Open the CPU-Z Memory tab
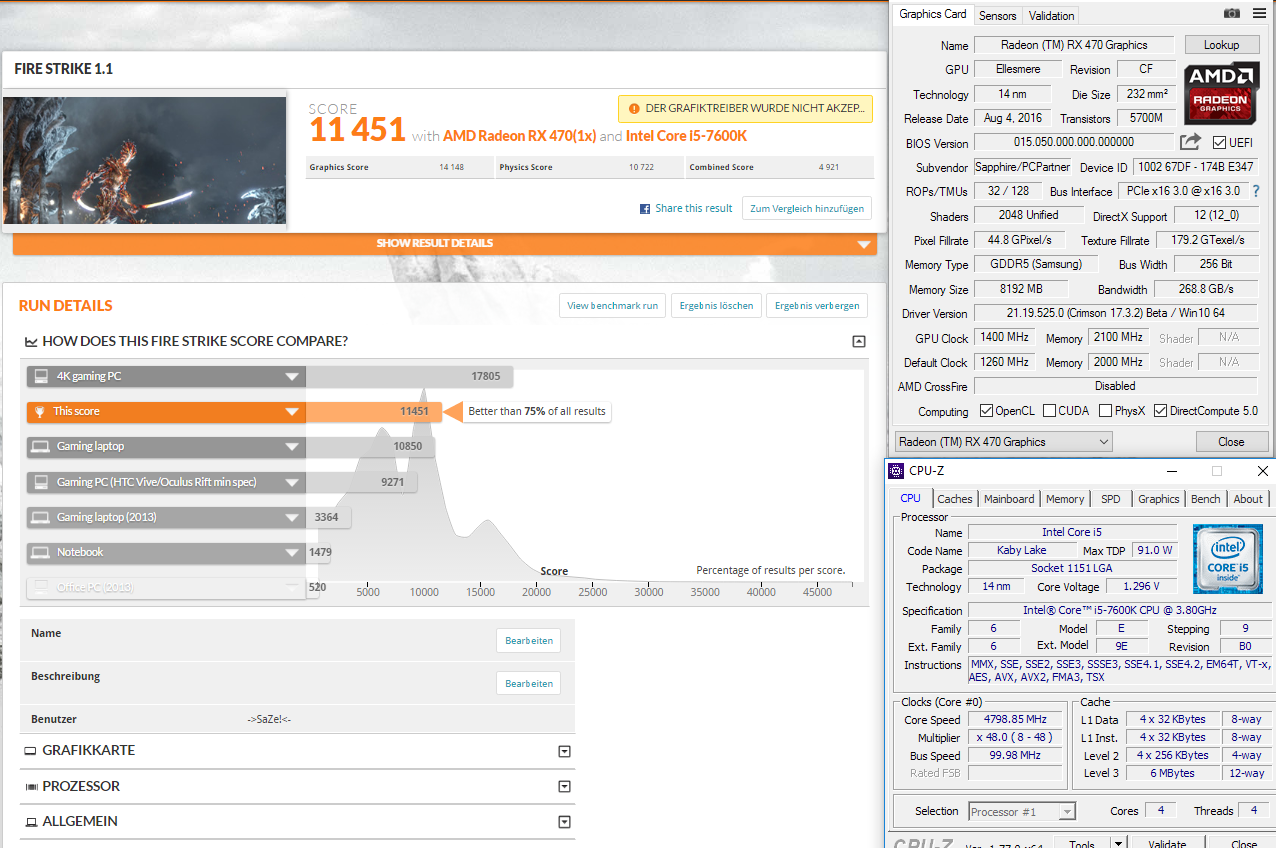Image resolution: width=1276 pixels, height=848 pixels. 1065,499
